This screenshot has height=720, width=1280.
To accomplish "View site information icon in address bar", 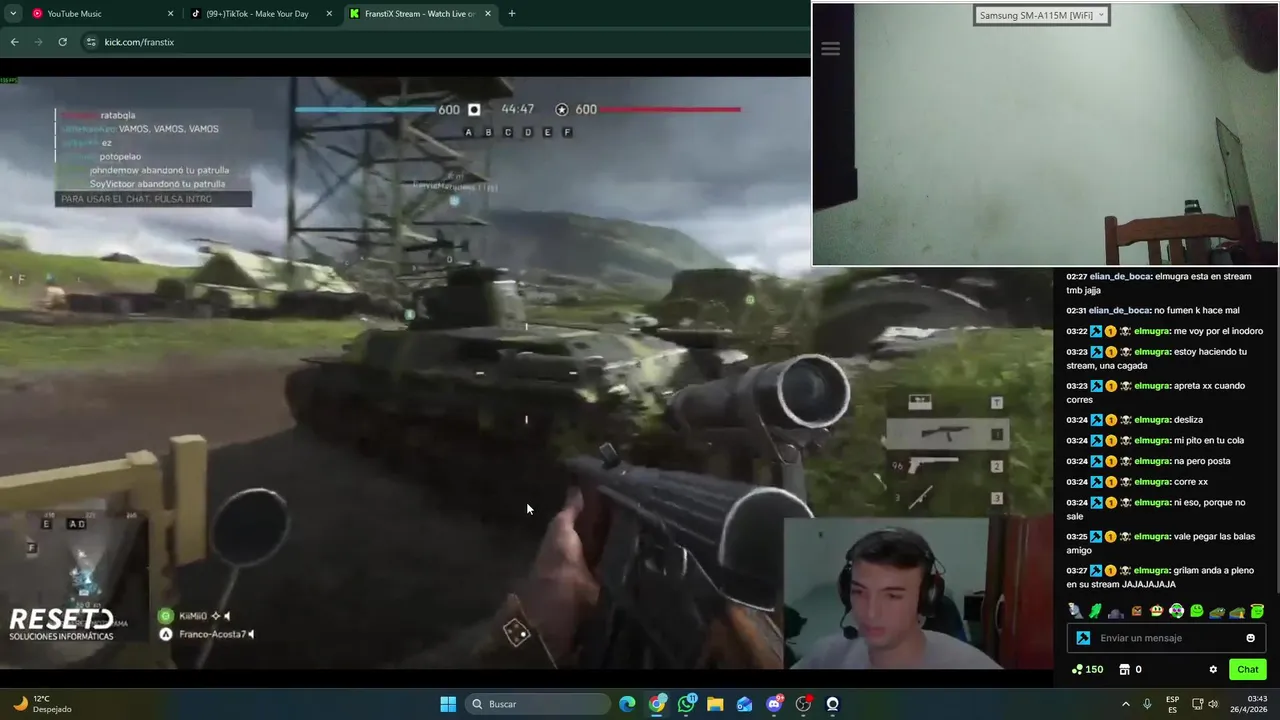I will [91, 42].
